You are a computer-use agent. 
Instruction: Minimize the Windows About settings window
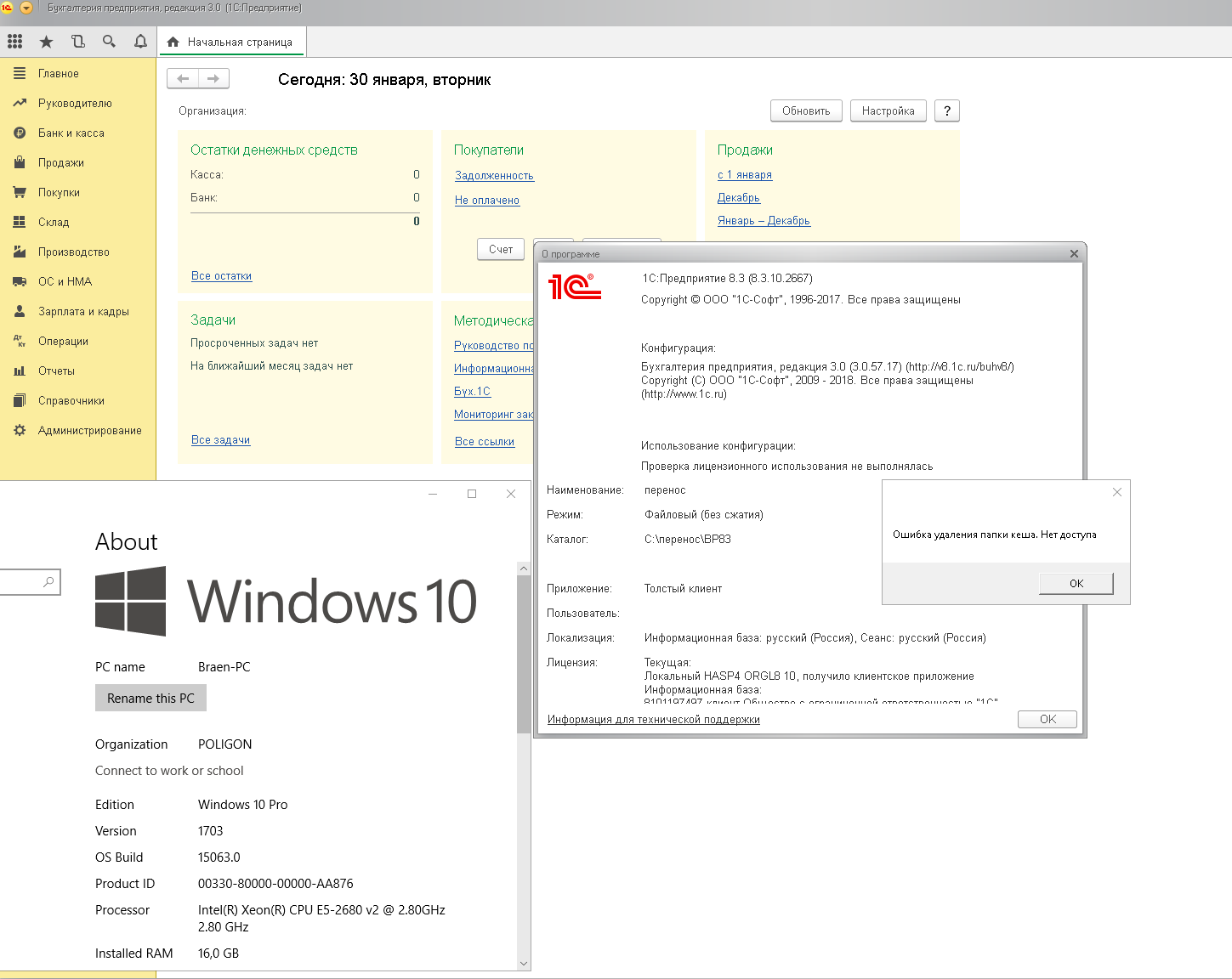[433, 494]
